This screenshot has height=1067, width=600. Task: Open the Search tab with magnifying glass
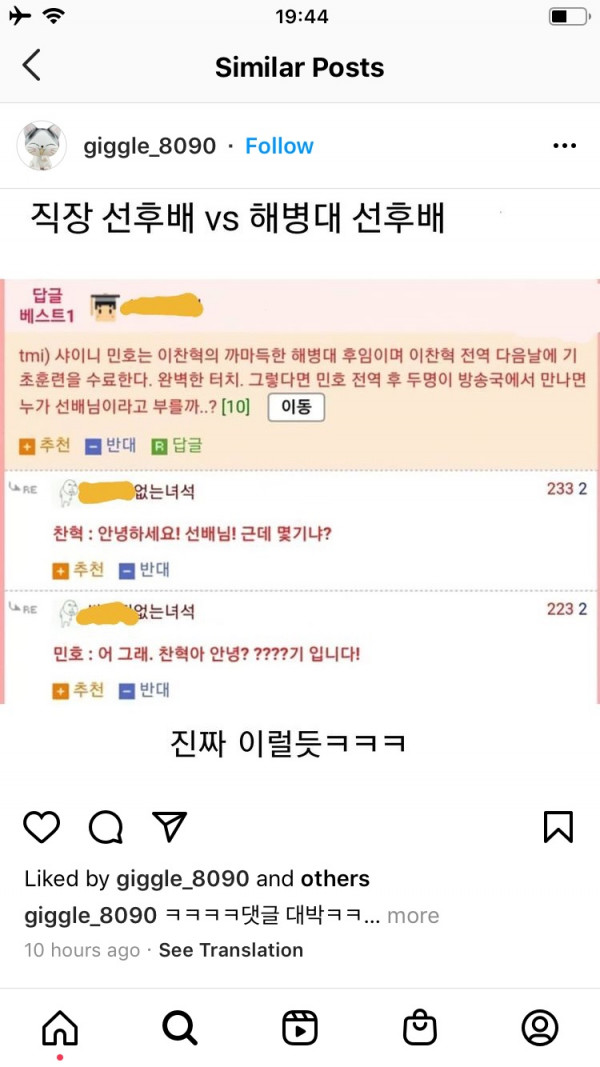click(180, 1028)
